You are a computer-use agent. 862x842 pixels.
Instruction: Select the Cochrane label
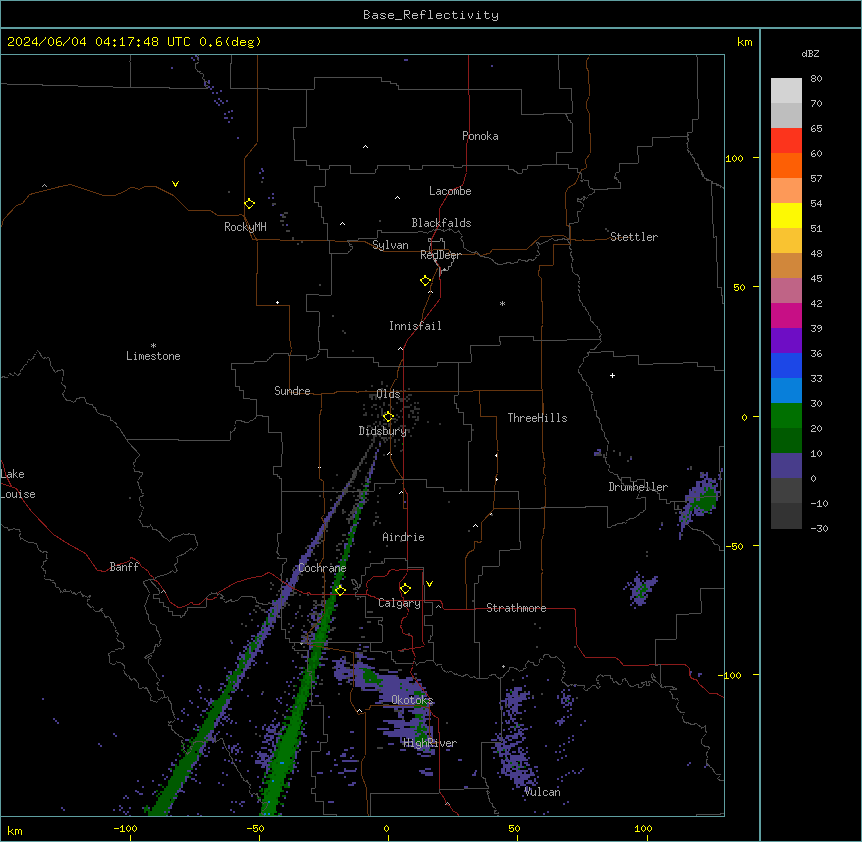click(x=322, y=568)
